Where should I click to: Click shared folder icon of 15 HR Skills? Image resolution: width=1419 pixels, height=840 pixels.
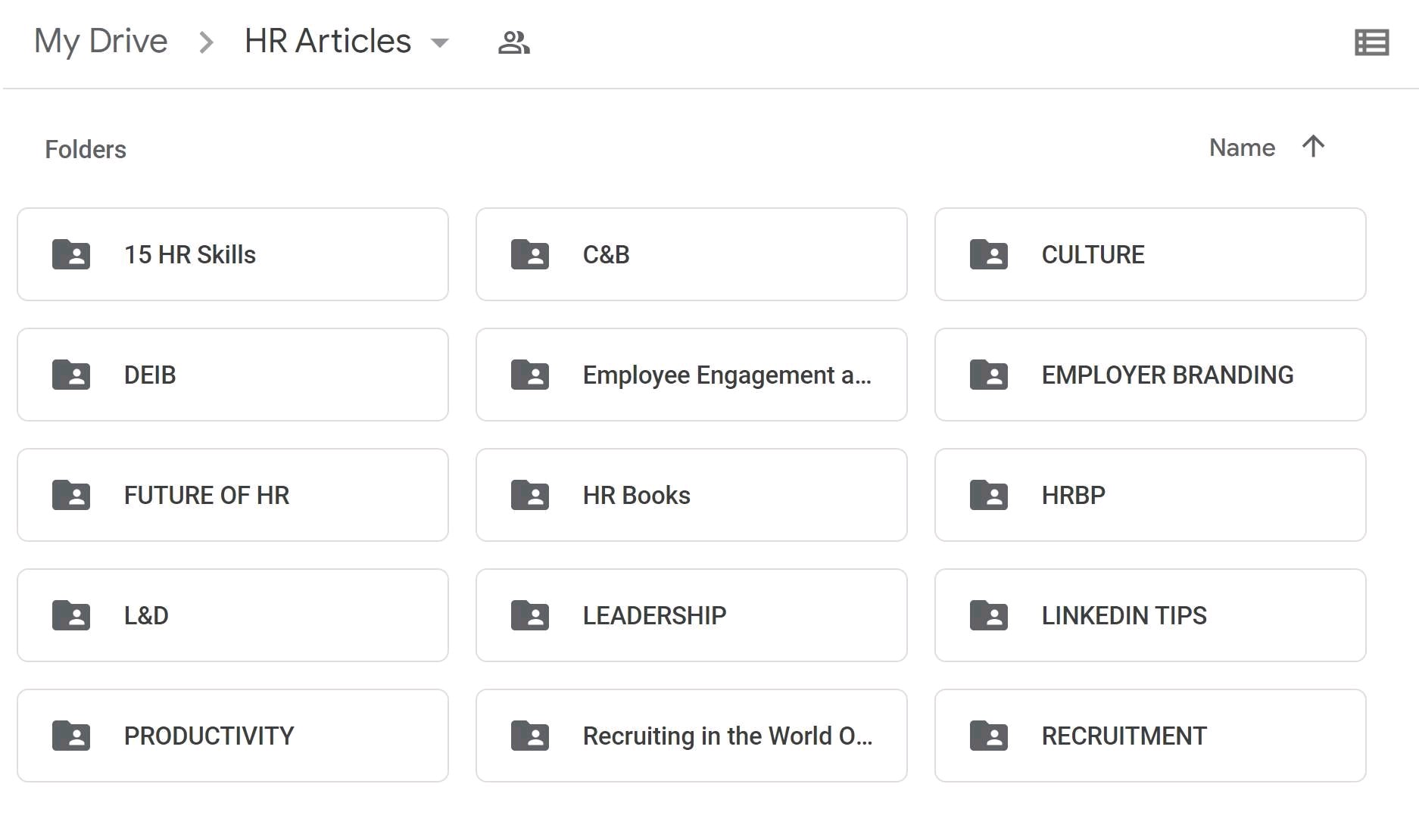[x=71, y=254]
